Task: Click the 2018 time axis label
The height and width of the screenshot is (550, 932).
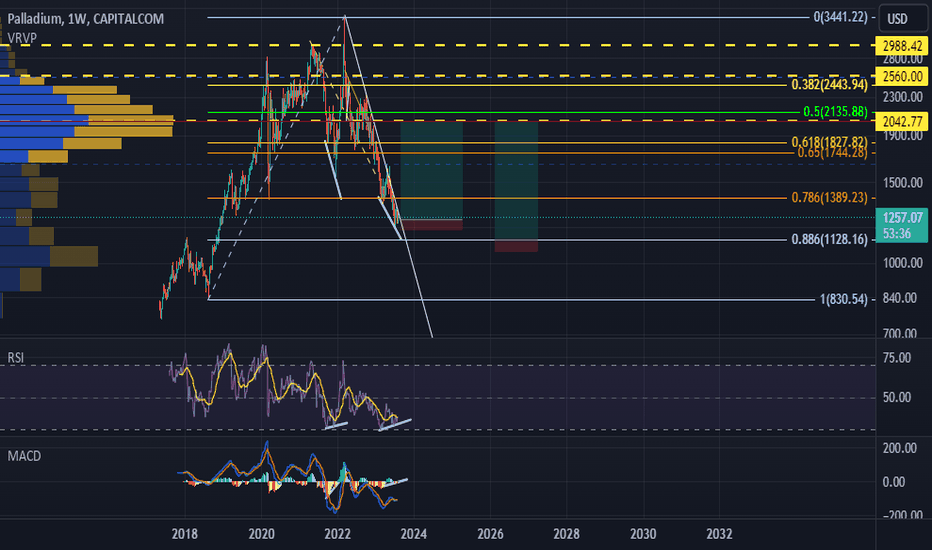Action: (x=185, y=534)
